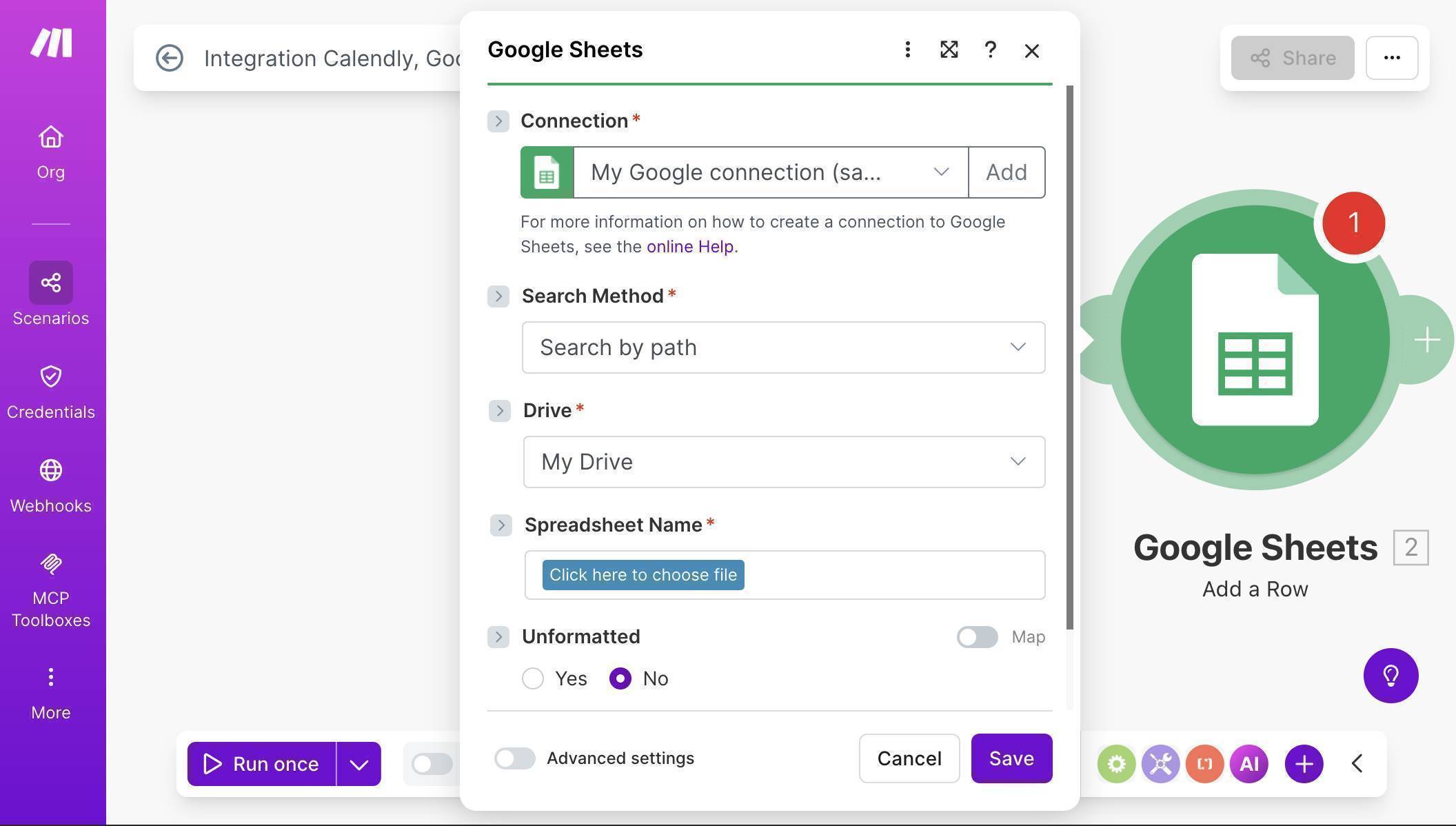Open help for the Google Sheets module
The image size is (1456, 826).
990,50
